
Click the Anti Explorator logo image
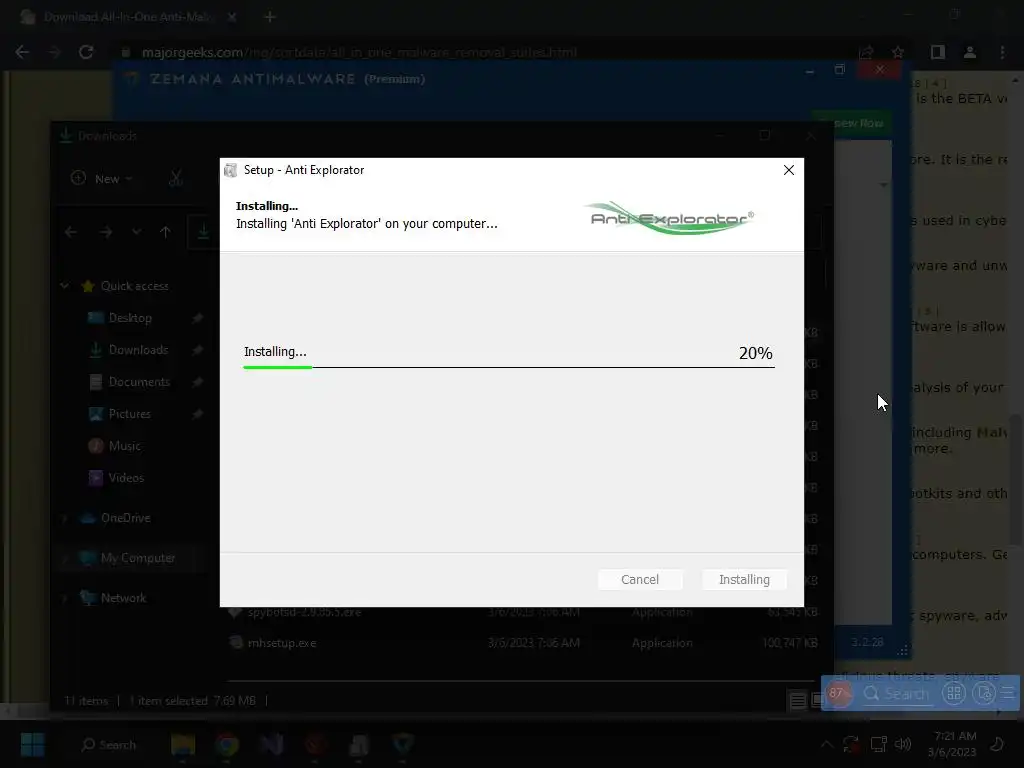(x=671, y=218)
